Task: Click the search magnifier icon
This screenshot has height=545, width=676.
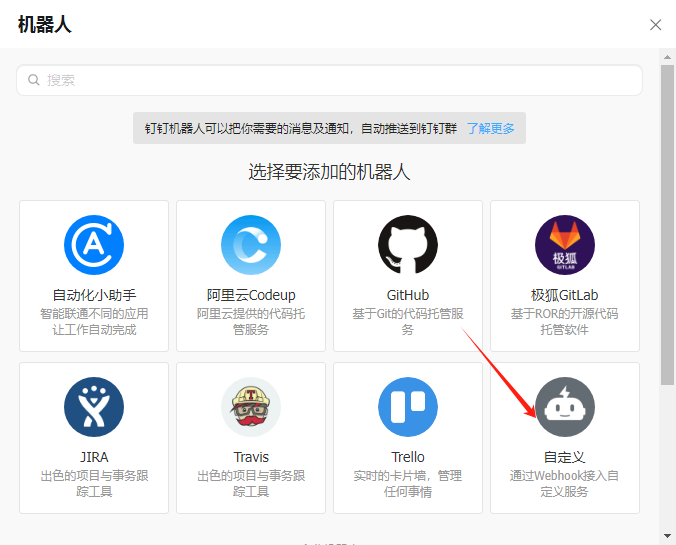Action: (x=34, y=80)
